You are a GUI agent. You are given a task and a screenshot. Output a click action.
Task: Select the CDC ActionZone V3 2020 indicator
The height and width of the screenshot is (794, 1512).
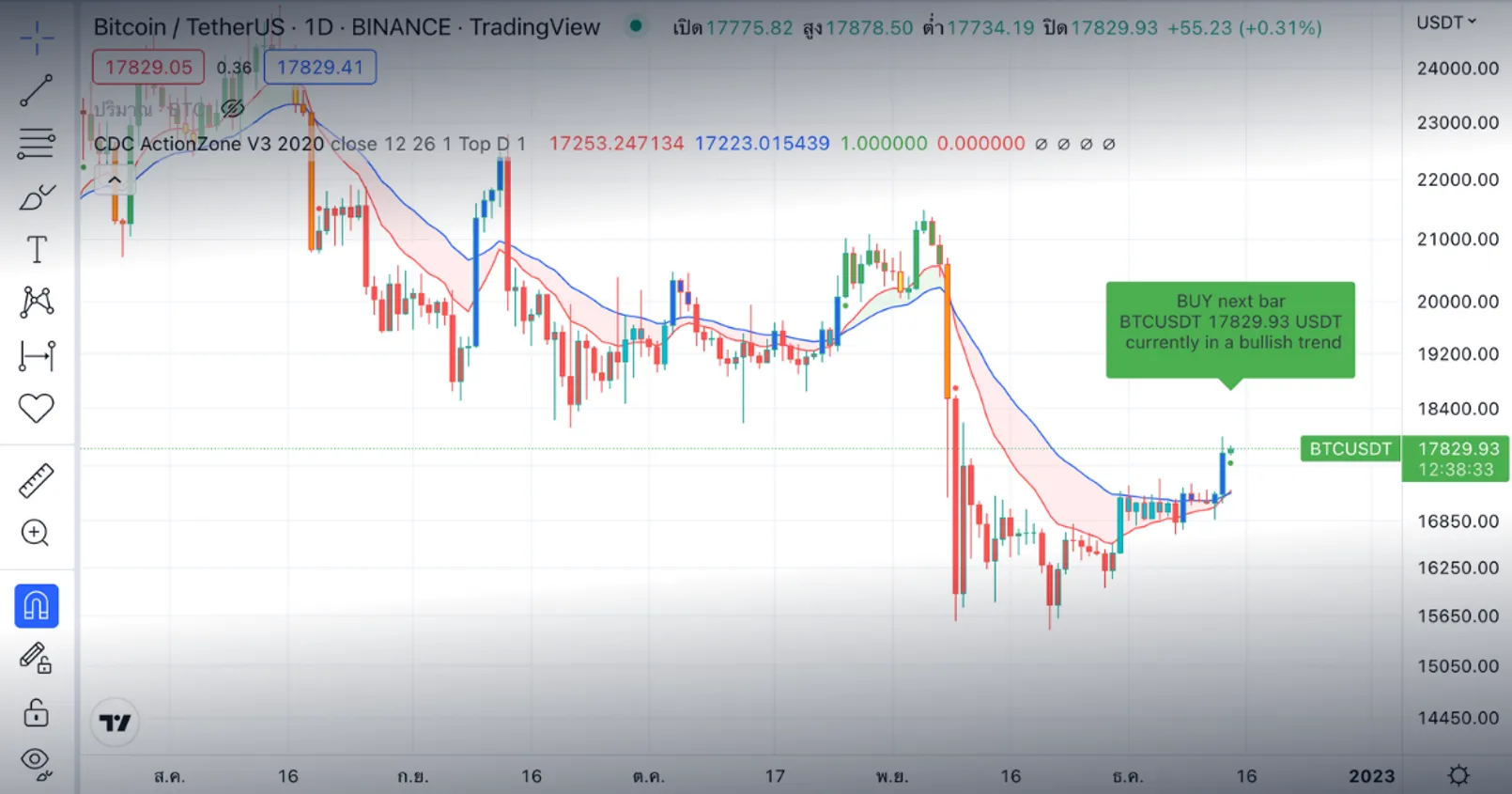coord(209,144)
